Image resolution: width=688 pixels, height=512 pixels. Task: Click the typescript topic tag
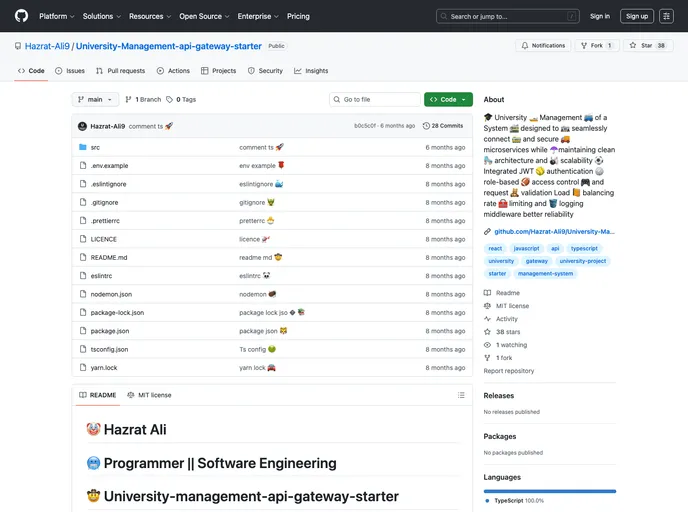584,248
